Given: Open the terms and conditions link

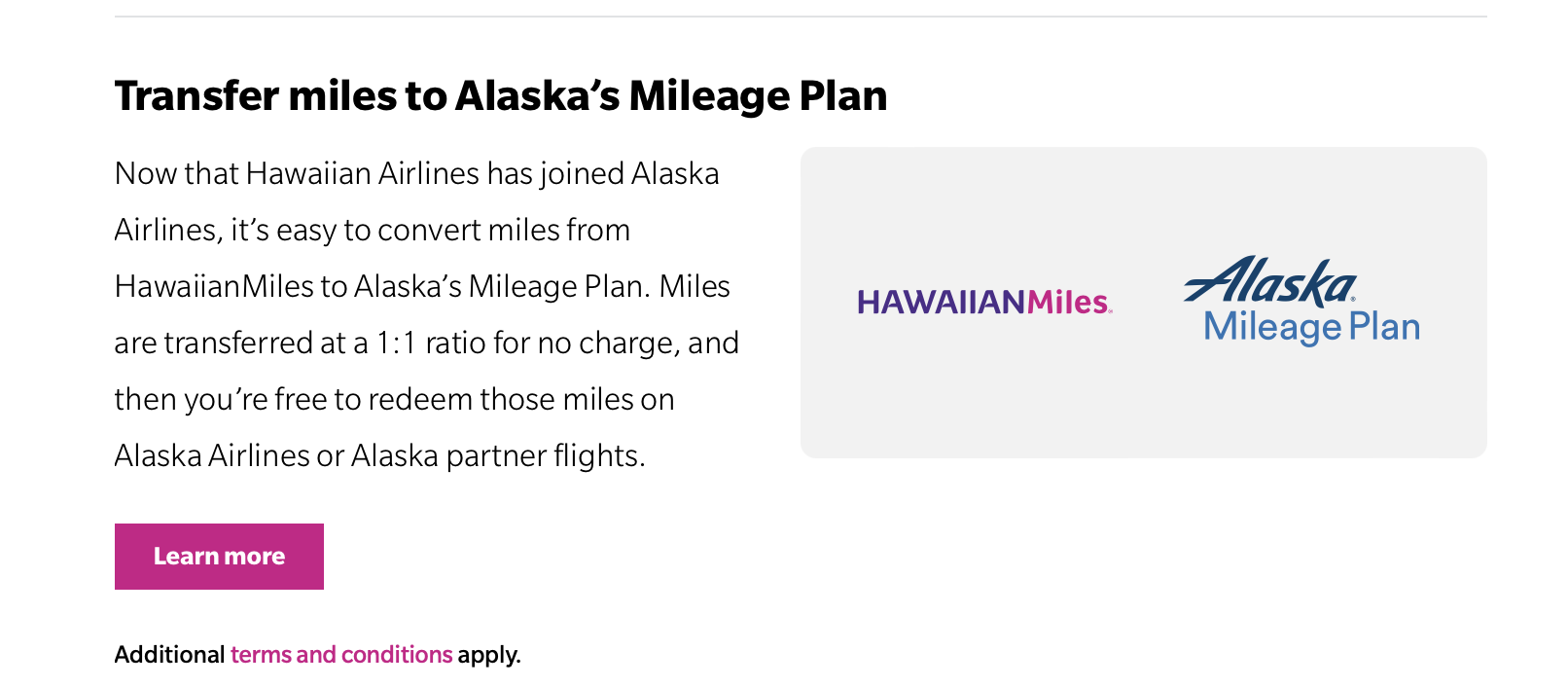Looking at the screenshot, I should tap(341, 655).
